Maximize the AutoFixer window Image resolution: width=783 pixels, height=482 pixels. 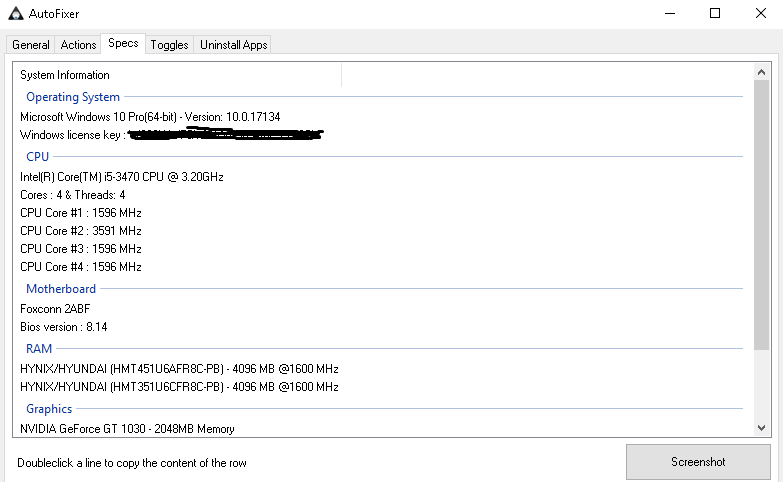point(714,14)
